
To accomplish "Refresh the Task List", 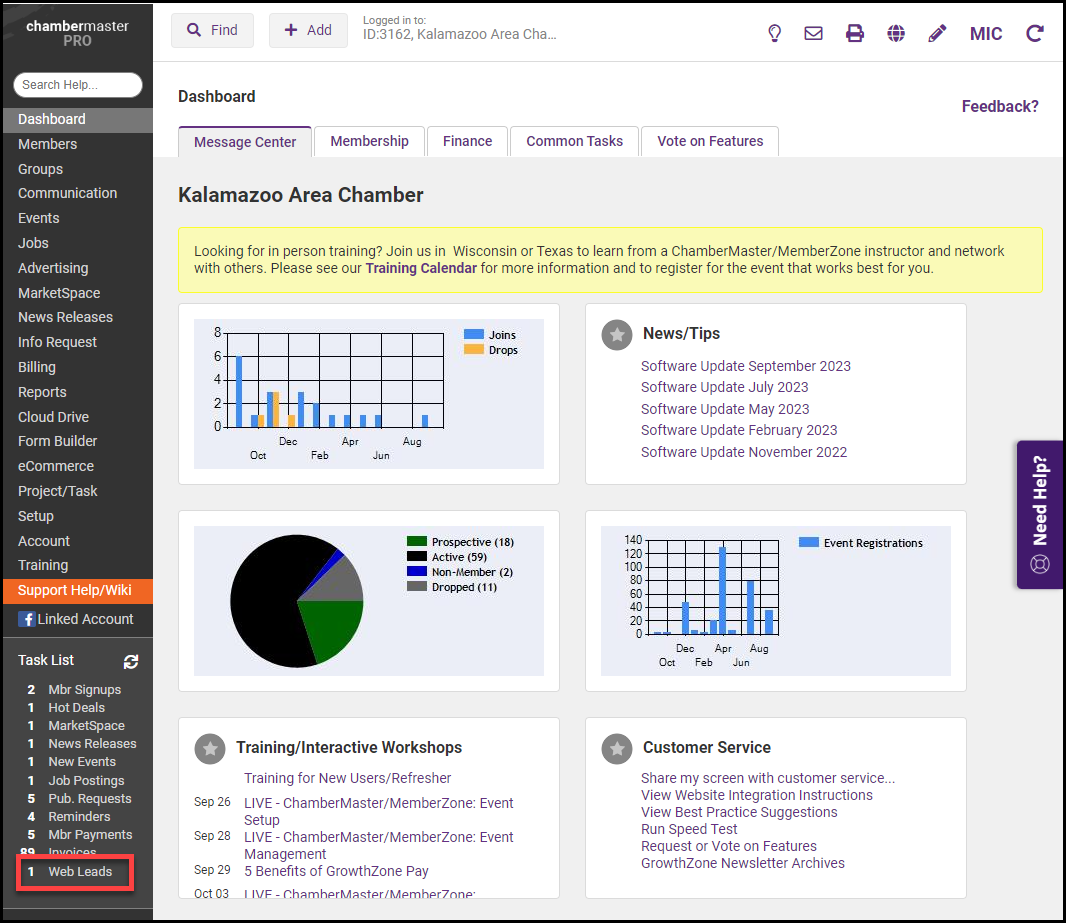I will coord(131,661).
